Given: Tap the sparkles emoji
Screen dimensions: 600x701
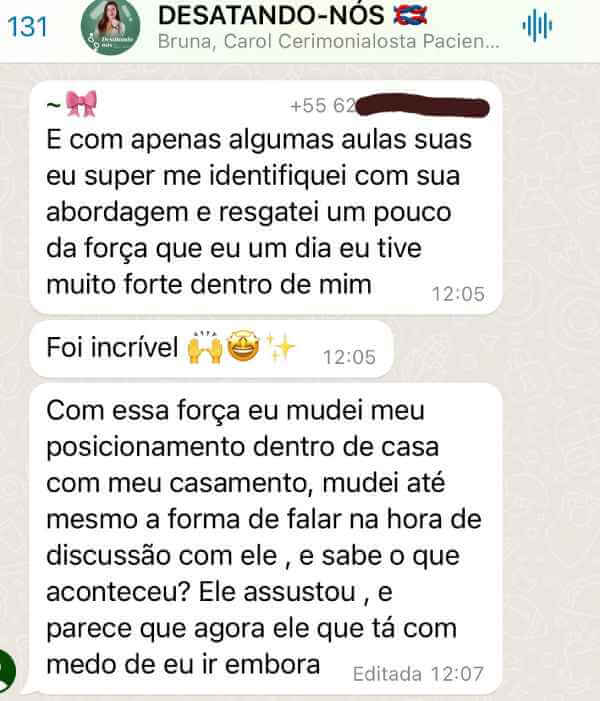Looking at the screenshot, I should [280, 346].
